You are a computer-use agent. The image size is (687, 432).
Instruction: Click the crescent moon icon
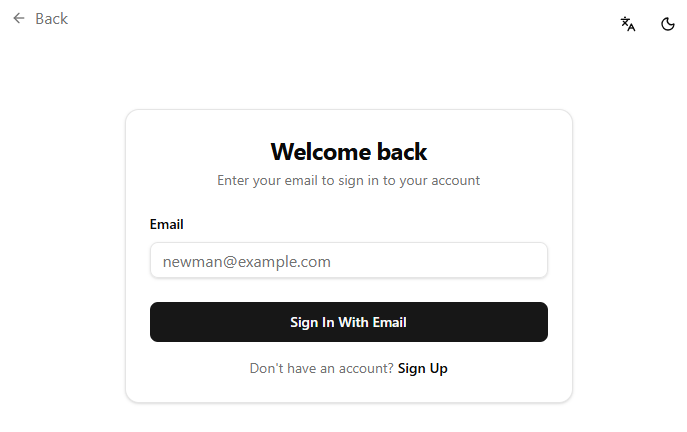click(x=668, y=24)
